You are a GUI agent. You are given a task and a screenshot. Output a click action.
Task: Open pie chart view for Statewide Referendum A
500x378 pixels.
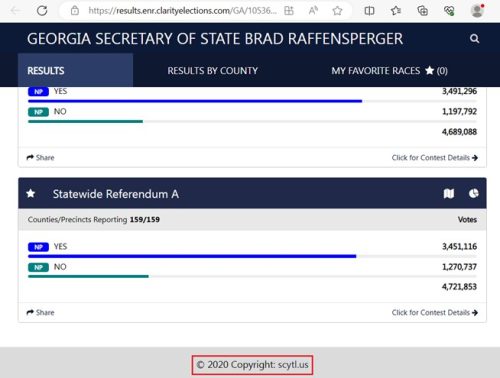click(474, 193)
